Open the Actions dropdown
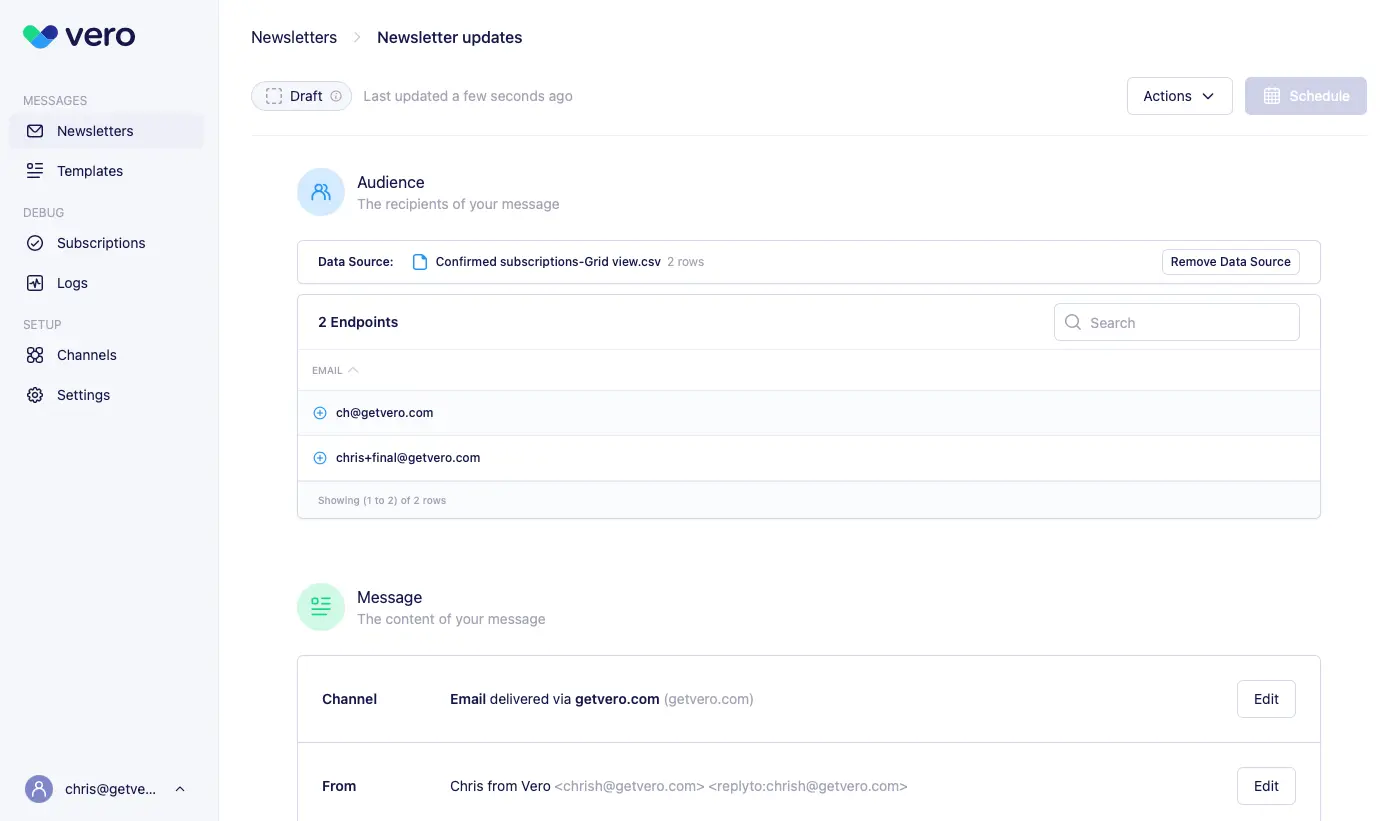1392x821 pixels. click(x=1180, y=96)
